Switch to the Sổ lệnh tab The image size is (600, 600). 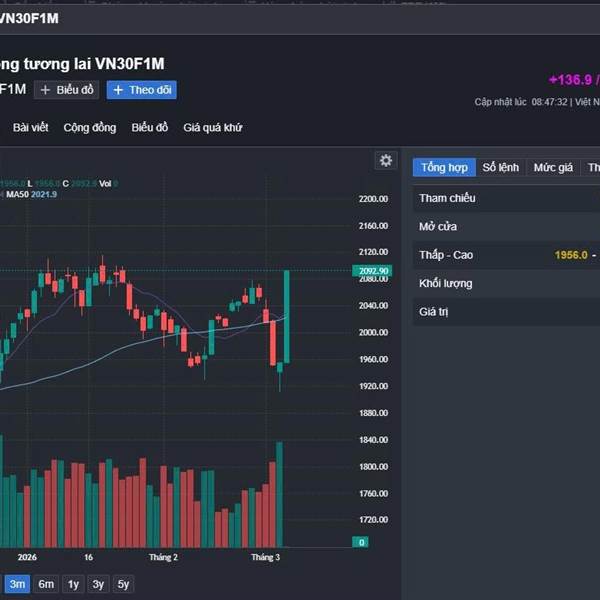coord(500,167)
